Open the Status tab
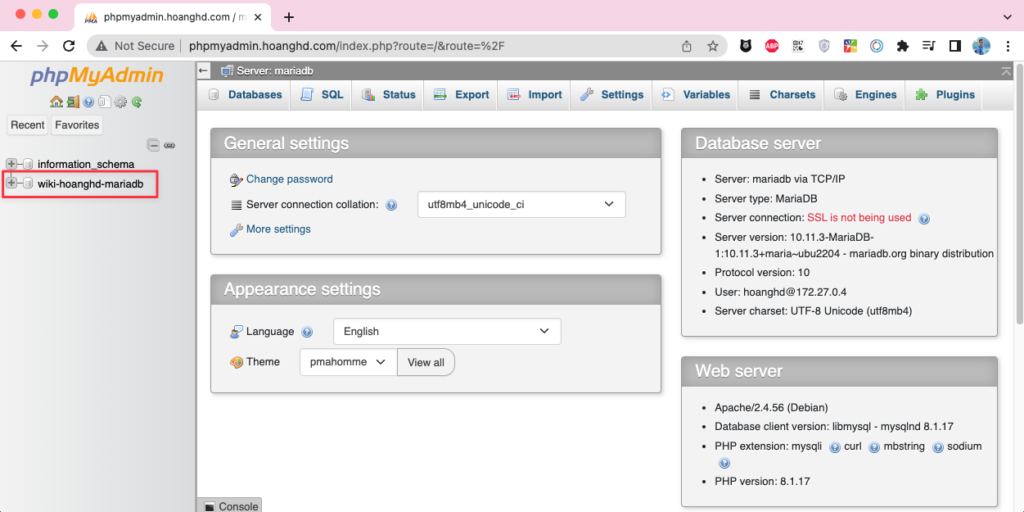This screenshot has width=1024, height=512. tap(388, 95)
